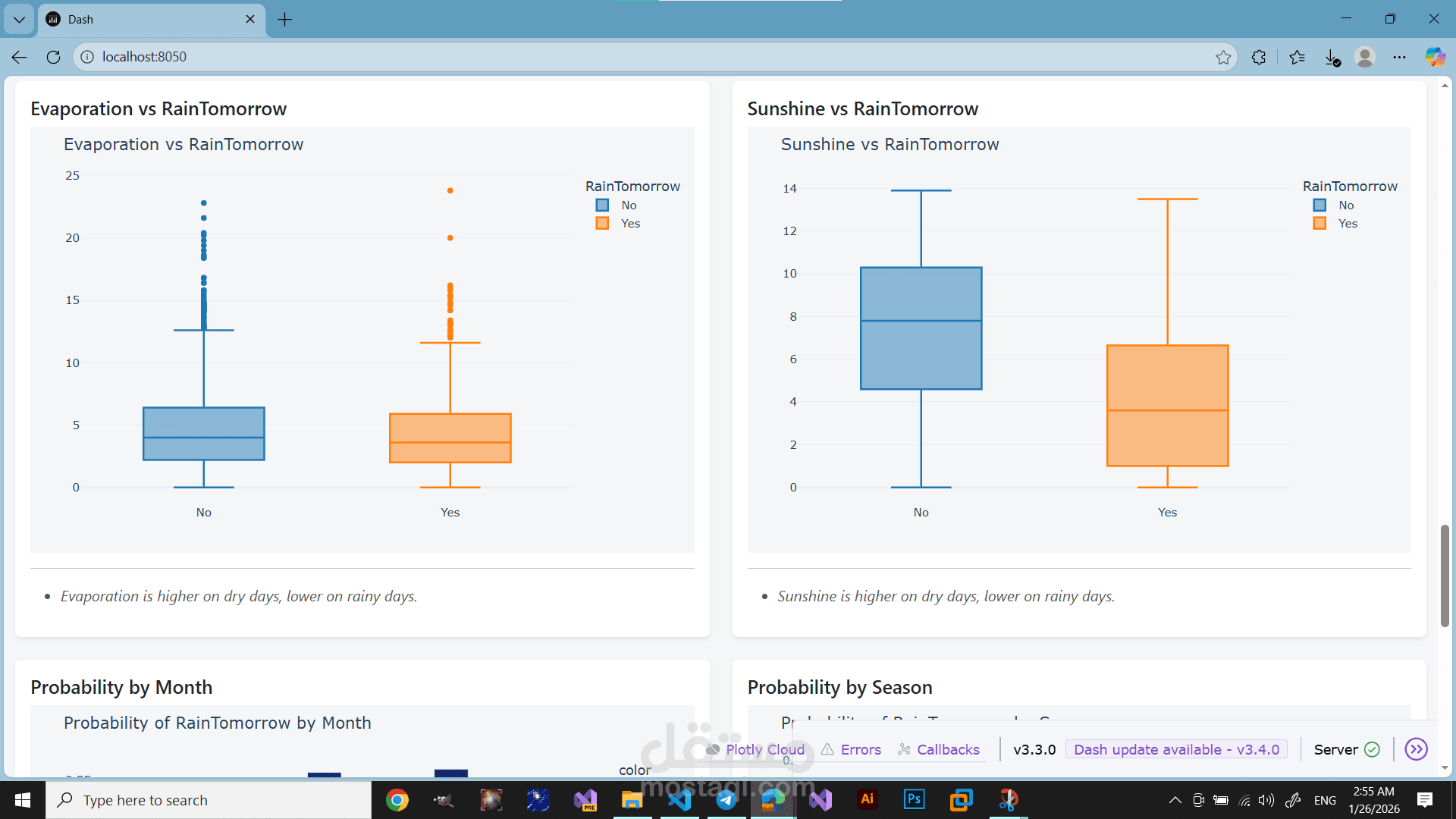
Task: Click Dash update available v3.4.0 link
Action: 1176,749
